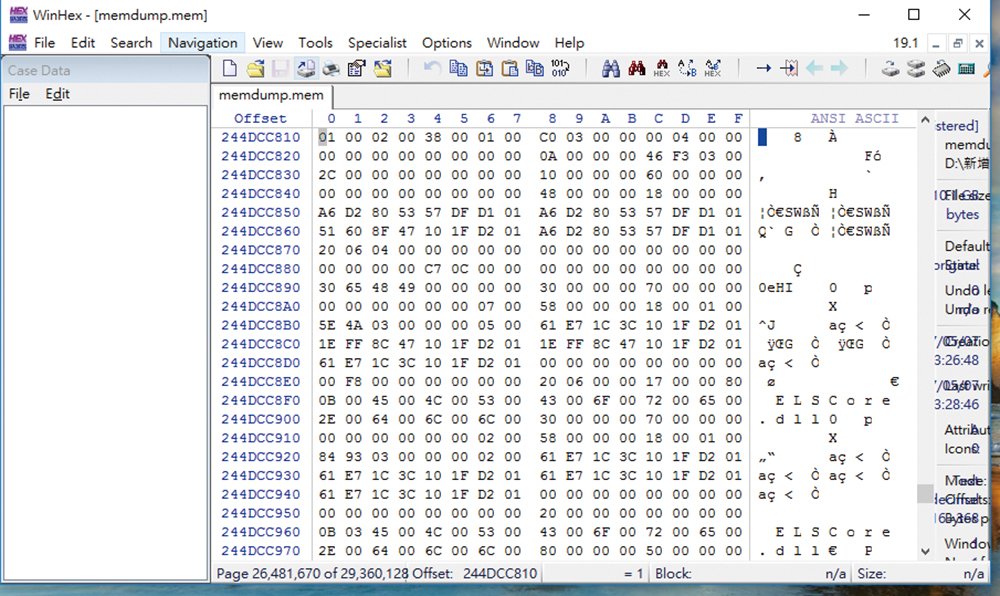Click scroll up arrow of hex view

925,119
